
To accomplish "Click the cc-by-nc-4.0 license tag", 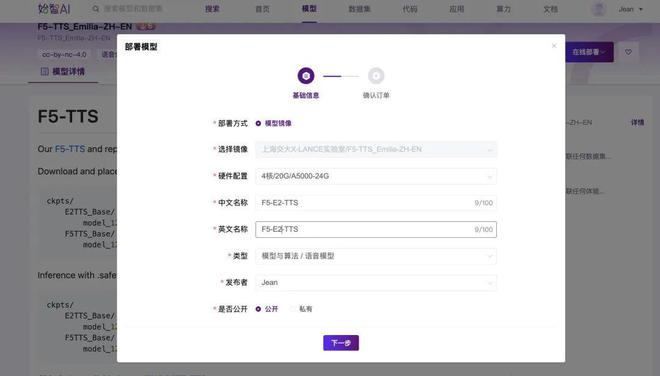I will (x=64, y=55).
